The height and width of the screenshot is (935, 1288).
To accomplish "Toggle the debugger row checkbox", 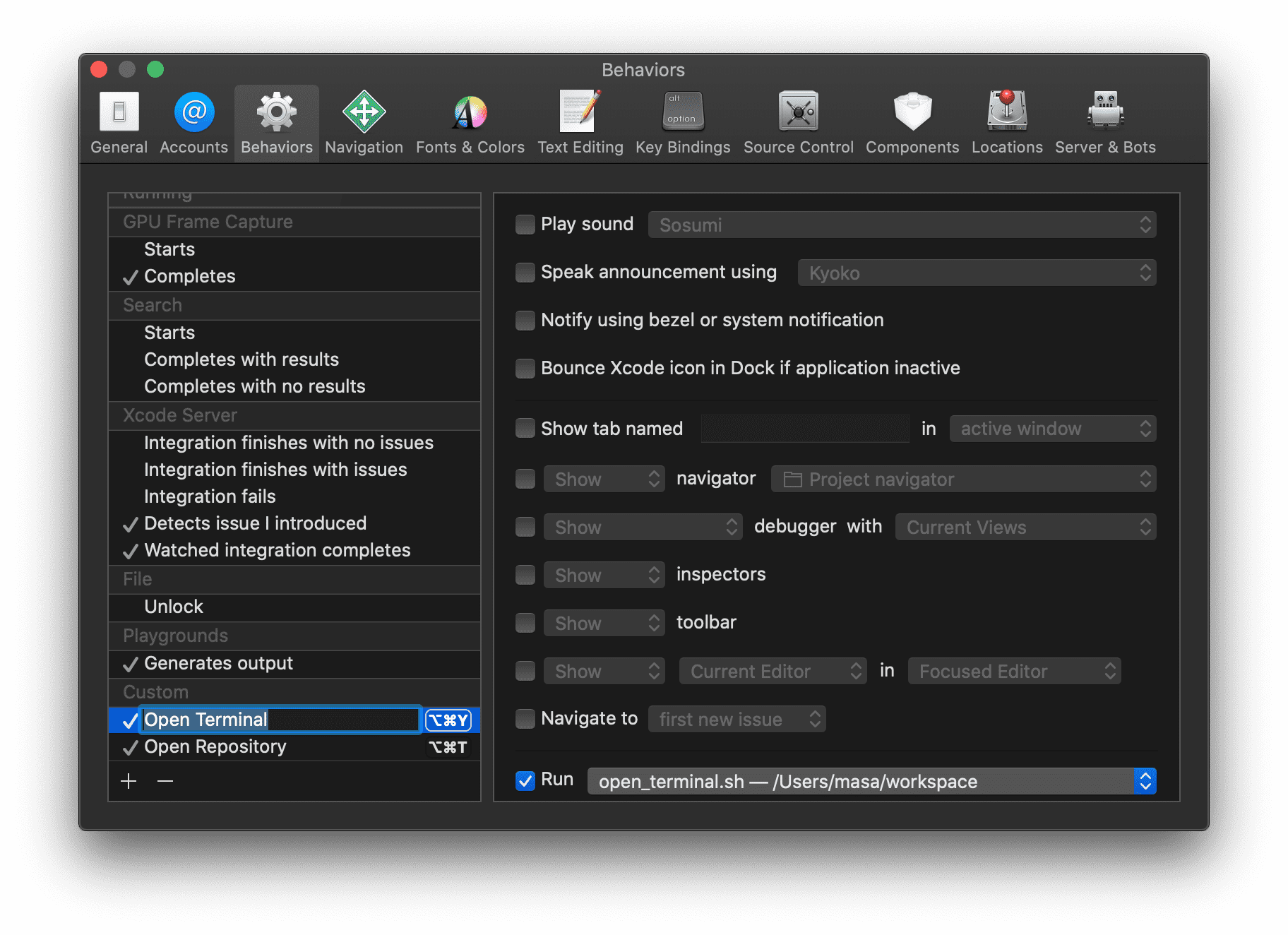I will [x=525, y=527].
